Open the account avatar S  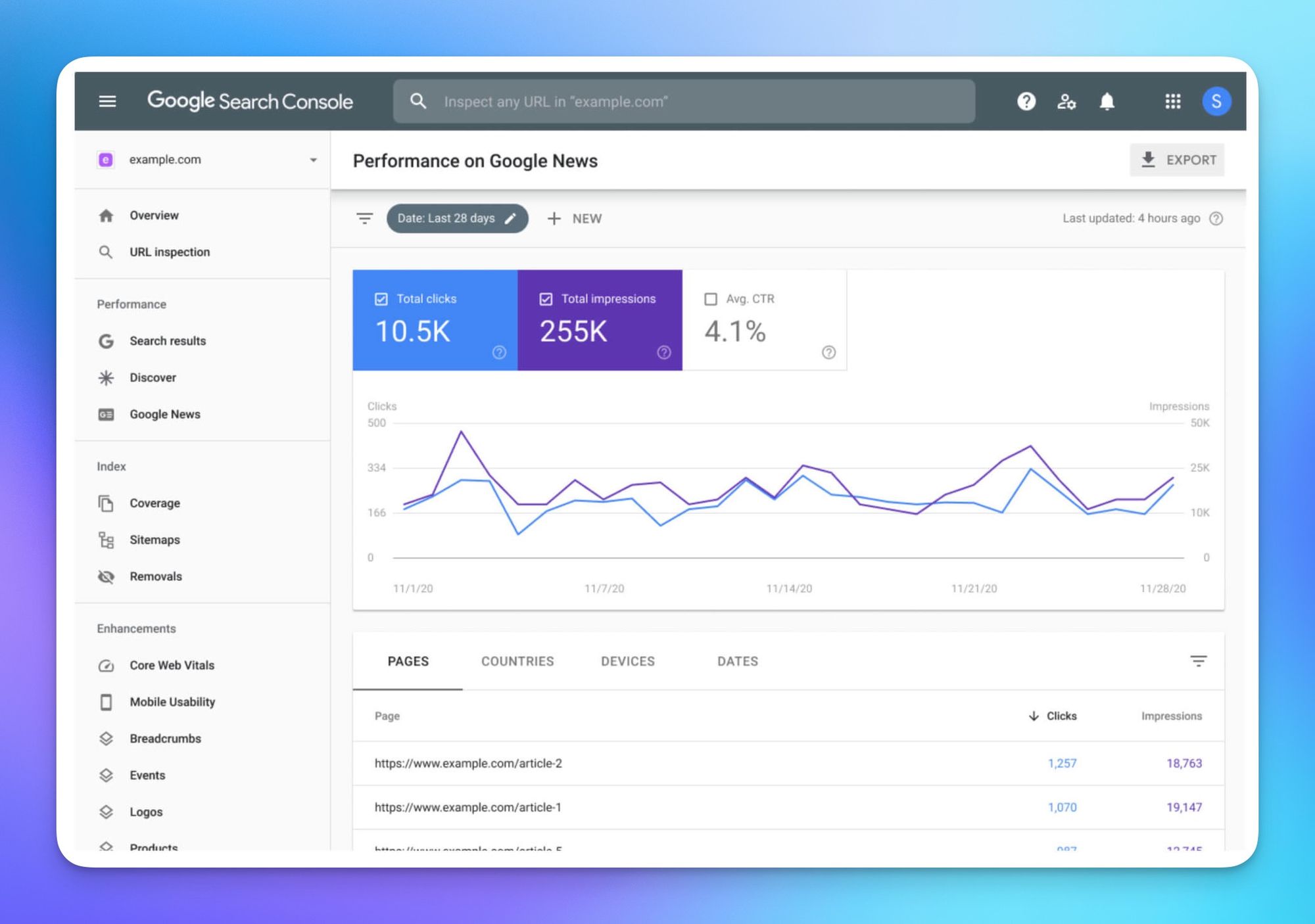1216,101
